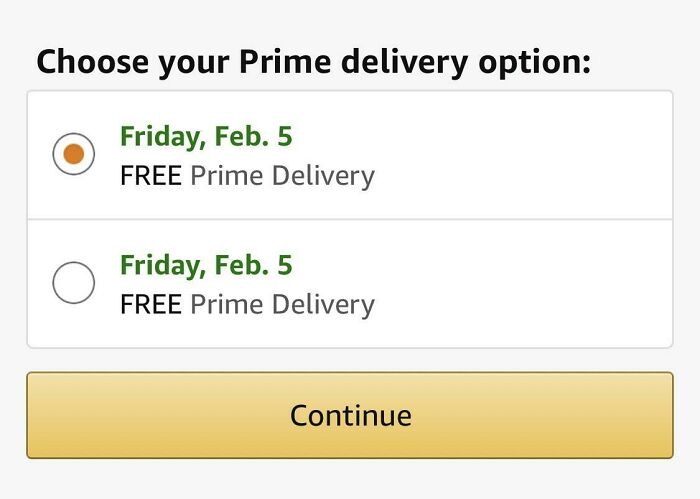The image size is (700, 499).
Task: Click the second option's green Friday, Feb. 5 date
Action: (205, 265)
